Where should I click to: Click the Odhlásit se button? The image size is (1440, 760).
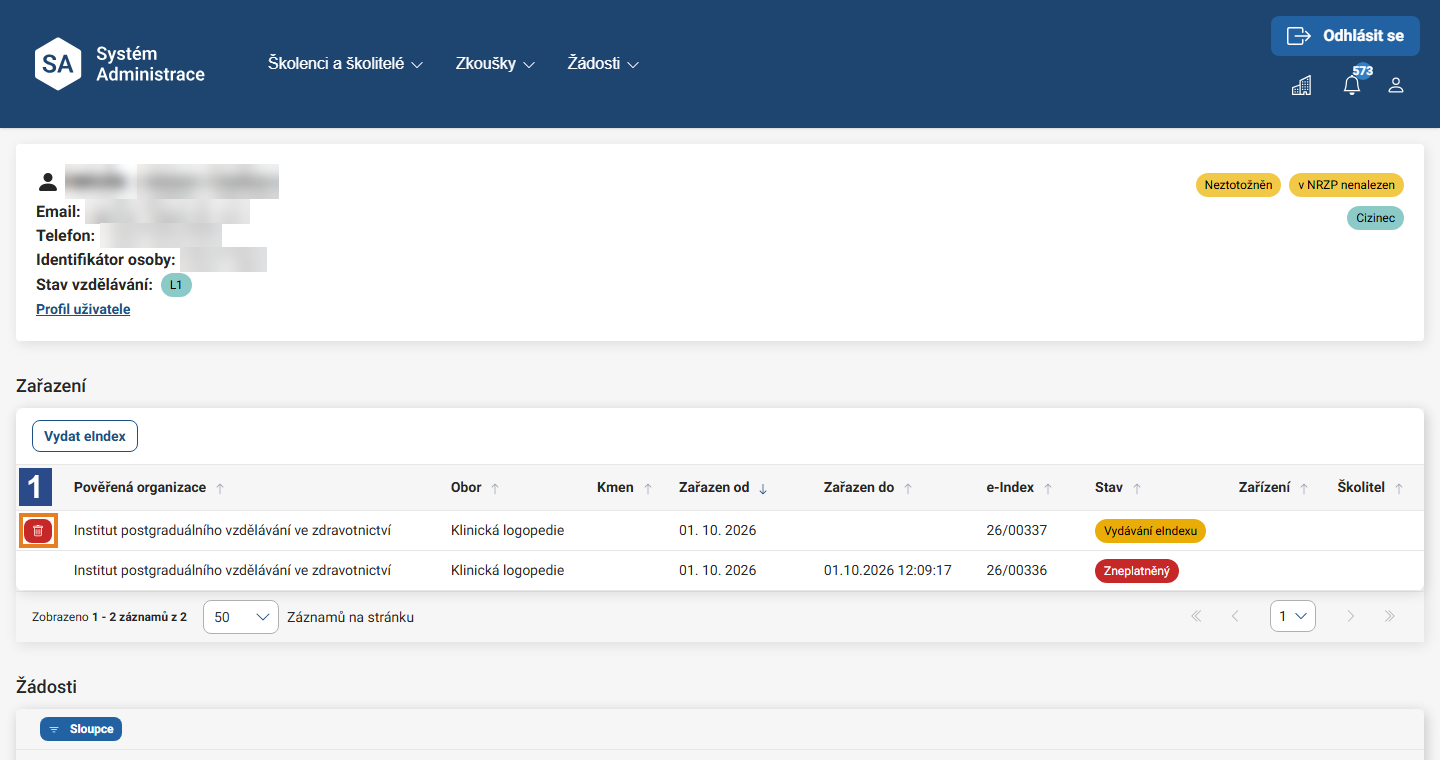[1345, 36]
